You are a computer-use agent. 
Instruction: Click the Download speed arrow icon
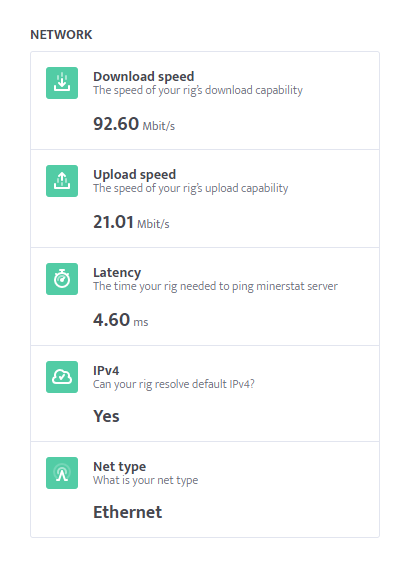point(62,83)
